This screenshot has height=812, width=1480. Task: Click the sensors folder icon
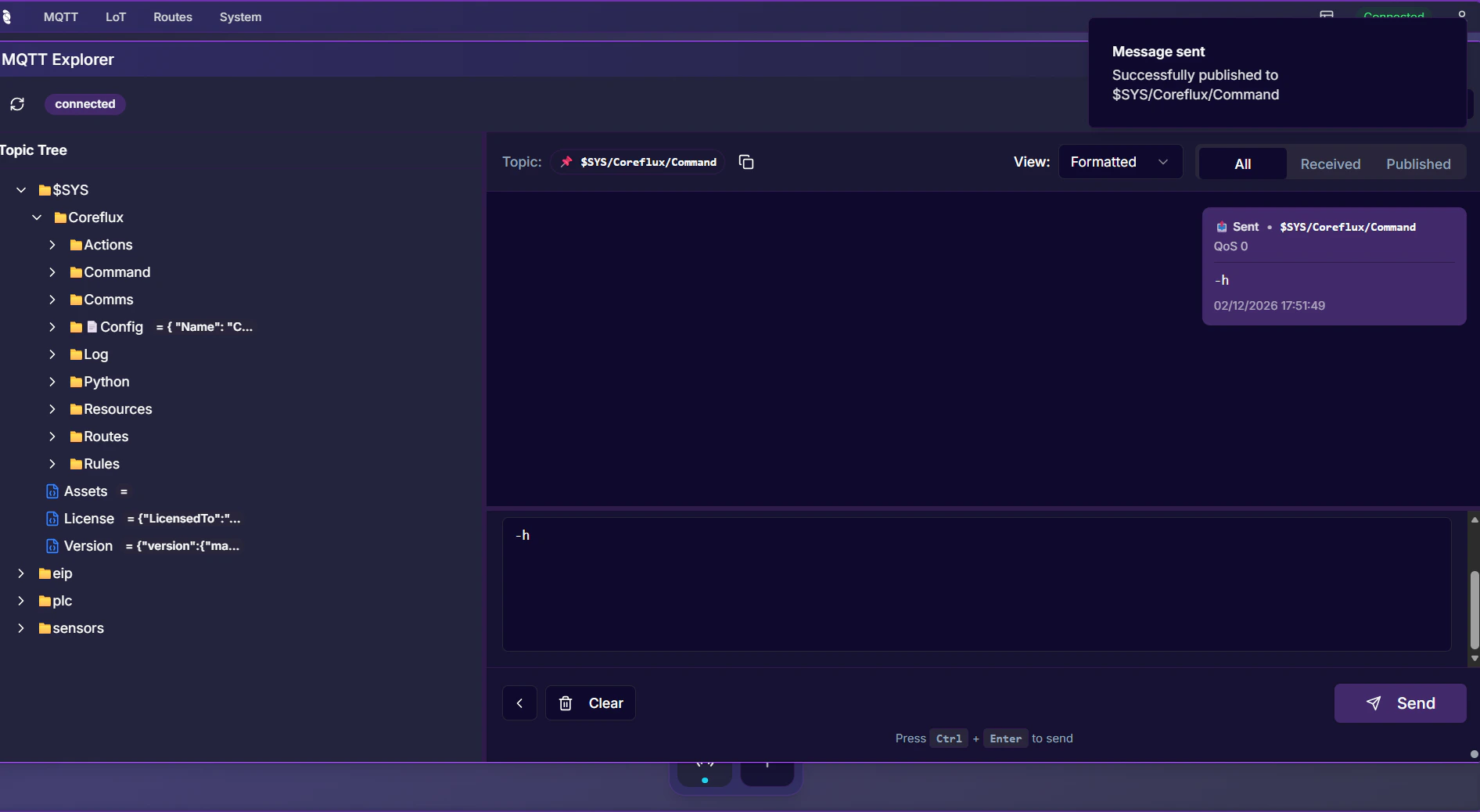coord(45,628)
